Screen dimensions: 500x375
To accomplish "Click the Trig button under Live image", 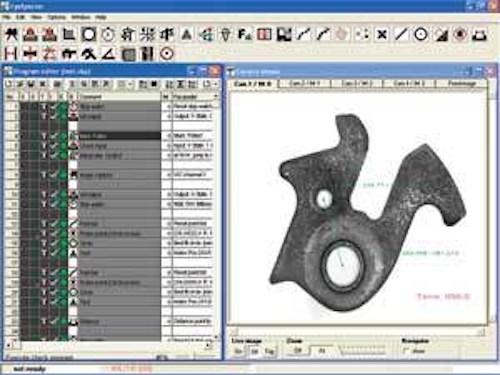I will (269, 351).
